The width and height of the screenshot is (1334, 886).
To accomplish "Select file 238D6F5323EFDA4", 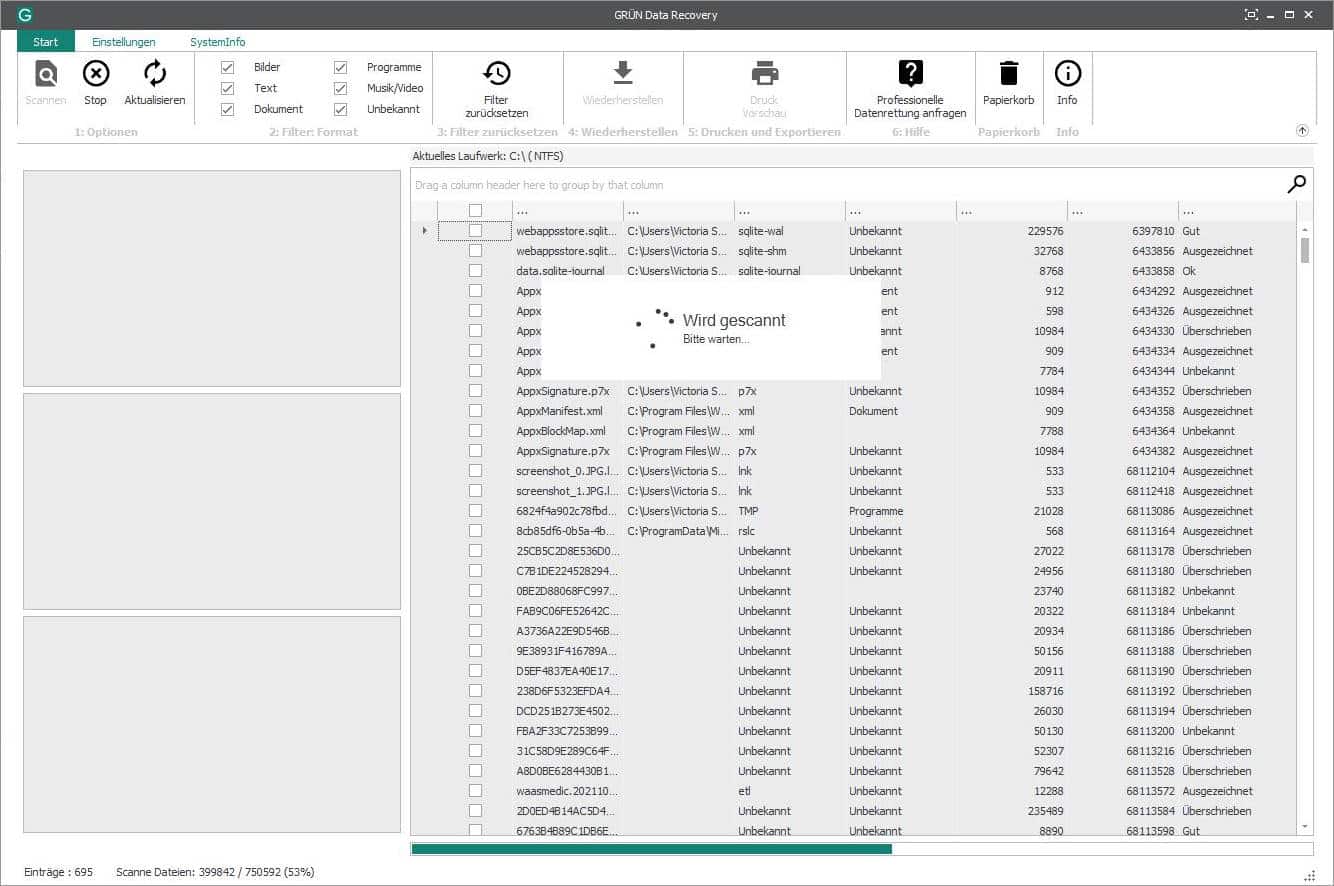I will pyautogui.click(x=567, y=691).
